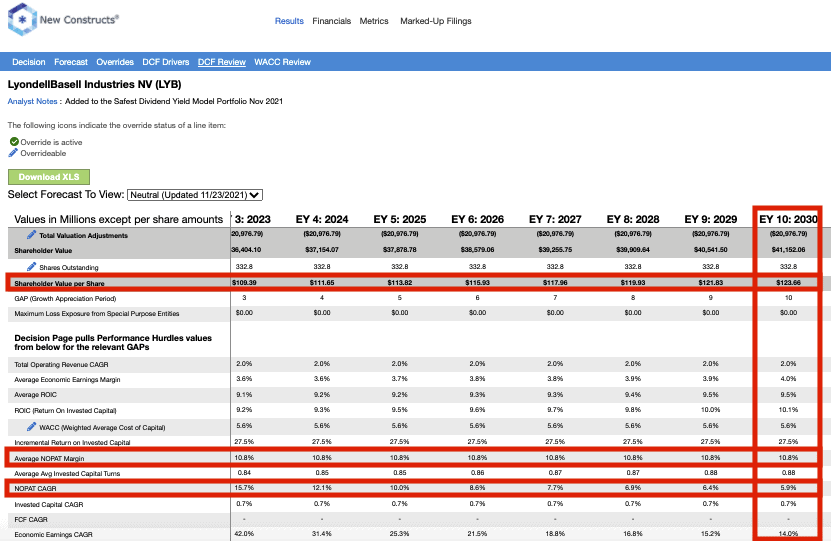The height and width of the screenshot is (541, 831).
Task: Click the 15.7% NOPAT CAGR cell
Action: tap(244, 487)
